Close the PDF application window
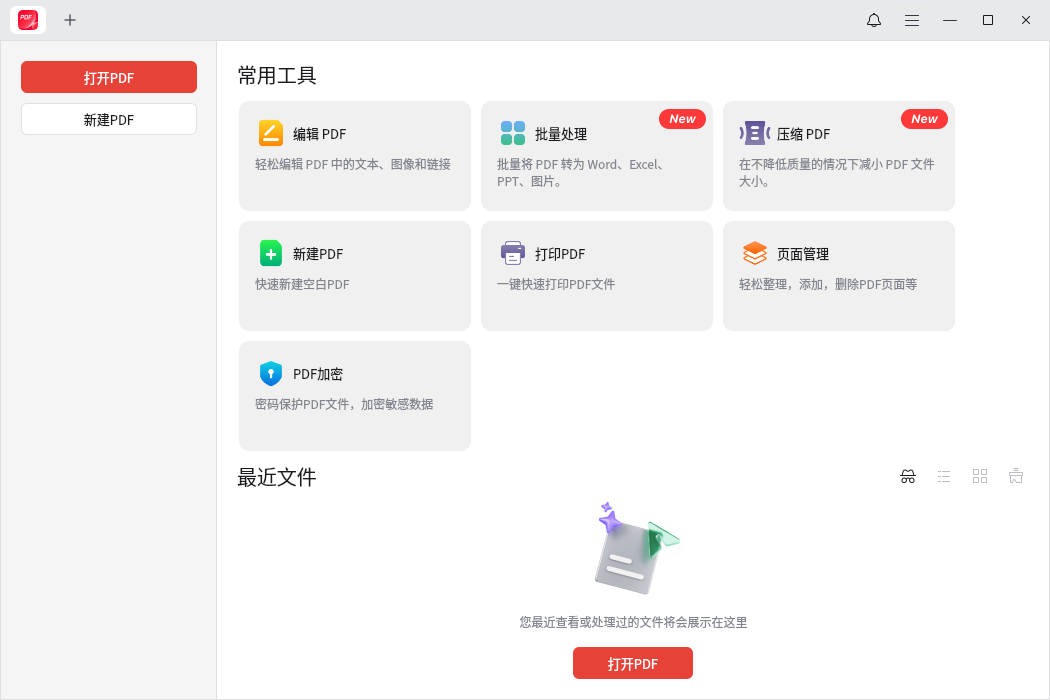 coord(1025,20)
